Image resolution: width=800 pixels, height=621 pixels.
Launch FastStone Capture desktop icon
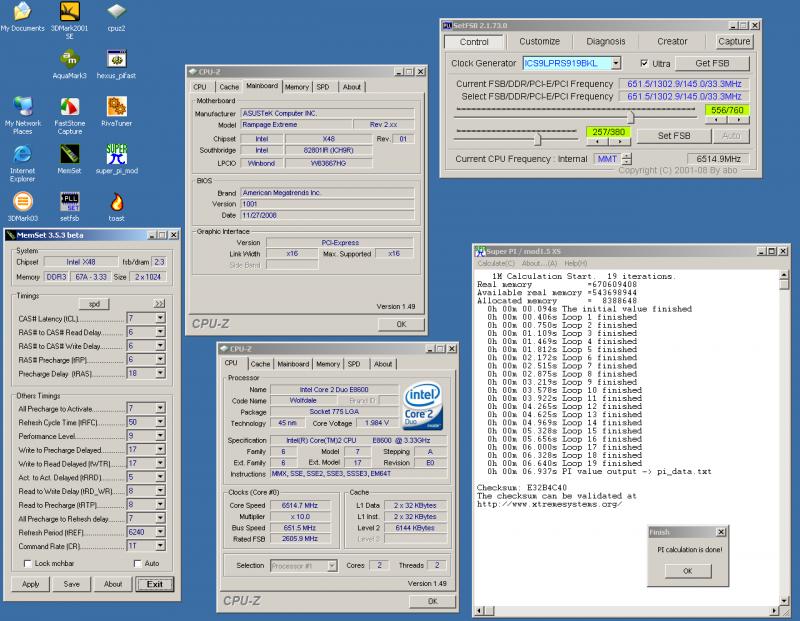pyautogui.click(x=69, y=115)
